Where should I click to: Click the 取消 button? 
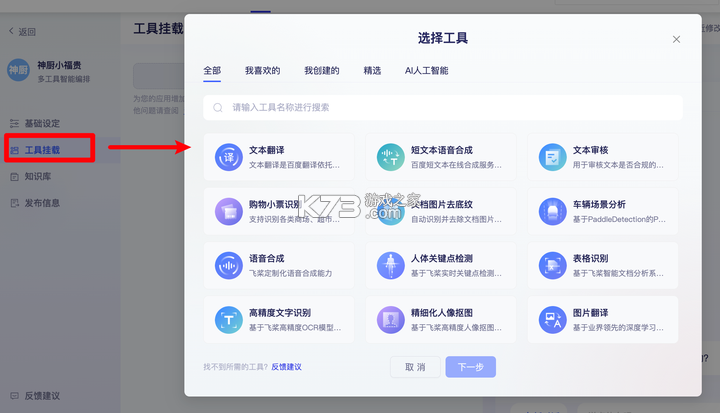[415, 367]
